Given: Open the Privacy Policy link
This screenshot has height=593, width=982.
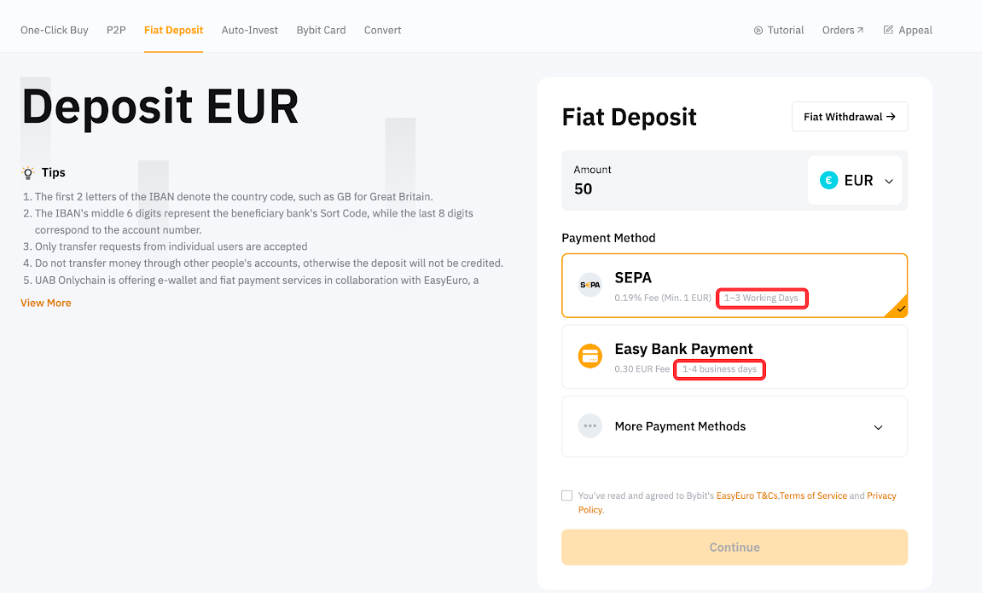Looking at the screenshot, I should tap(881, 495).
